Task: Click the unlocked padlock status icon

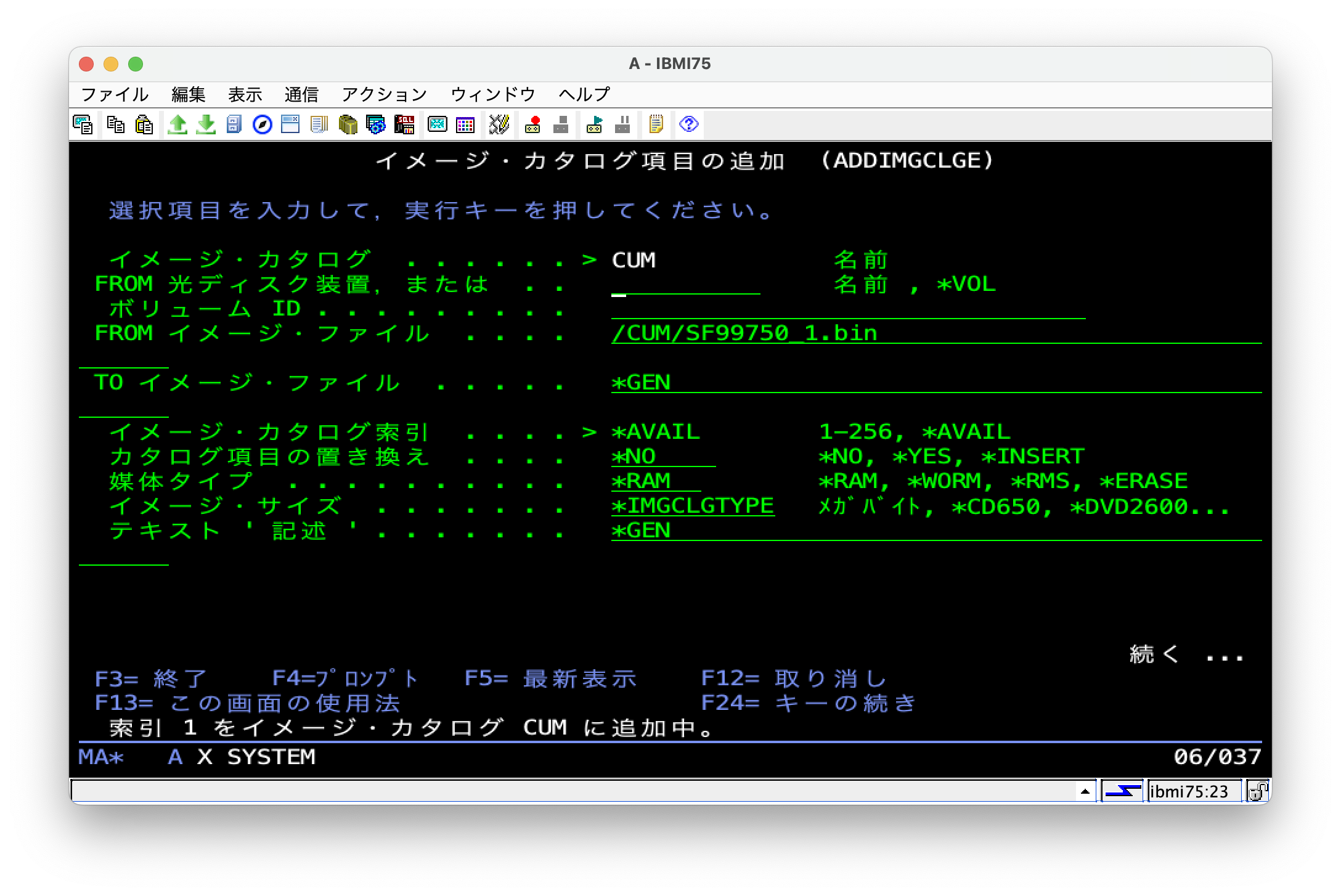Action: 1257,791
